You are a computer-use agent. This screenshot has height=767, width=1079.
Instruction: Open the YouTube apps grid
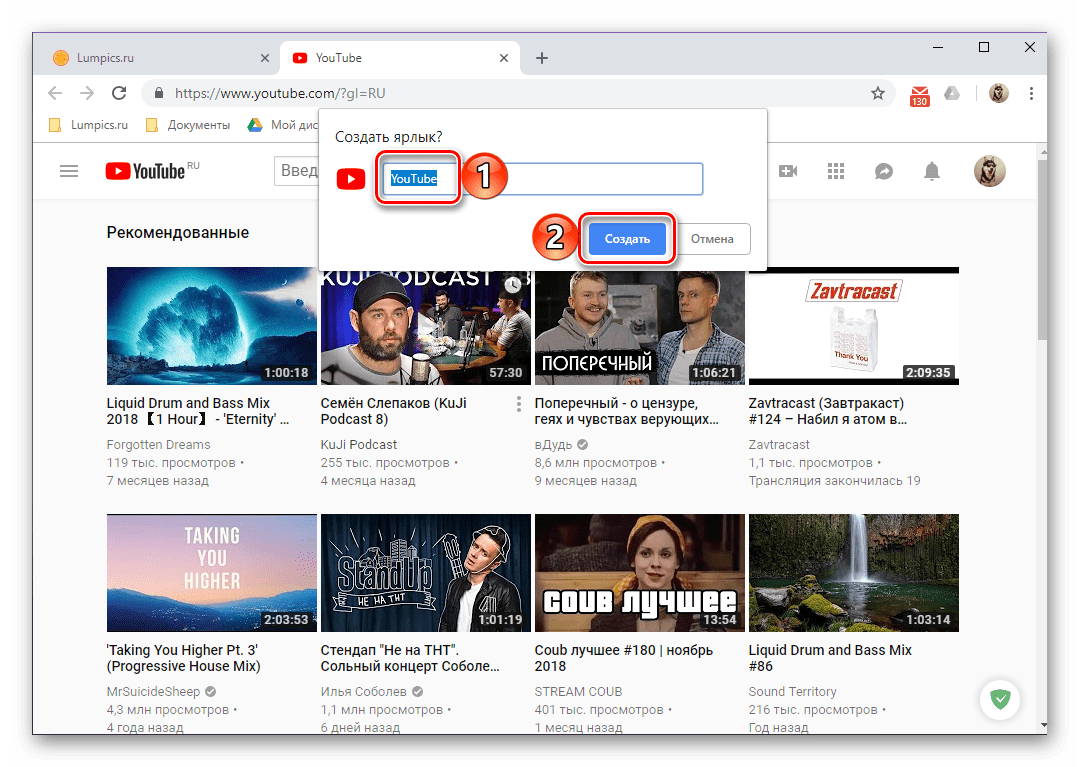835,171
